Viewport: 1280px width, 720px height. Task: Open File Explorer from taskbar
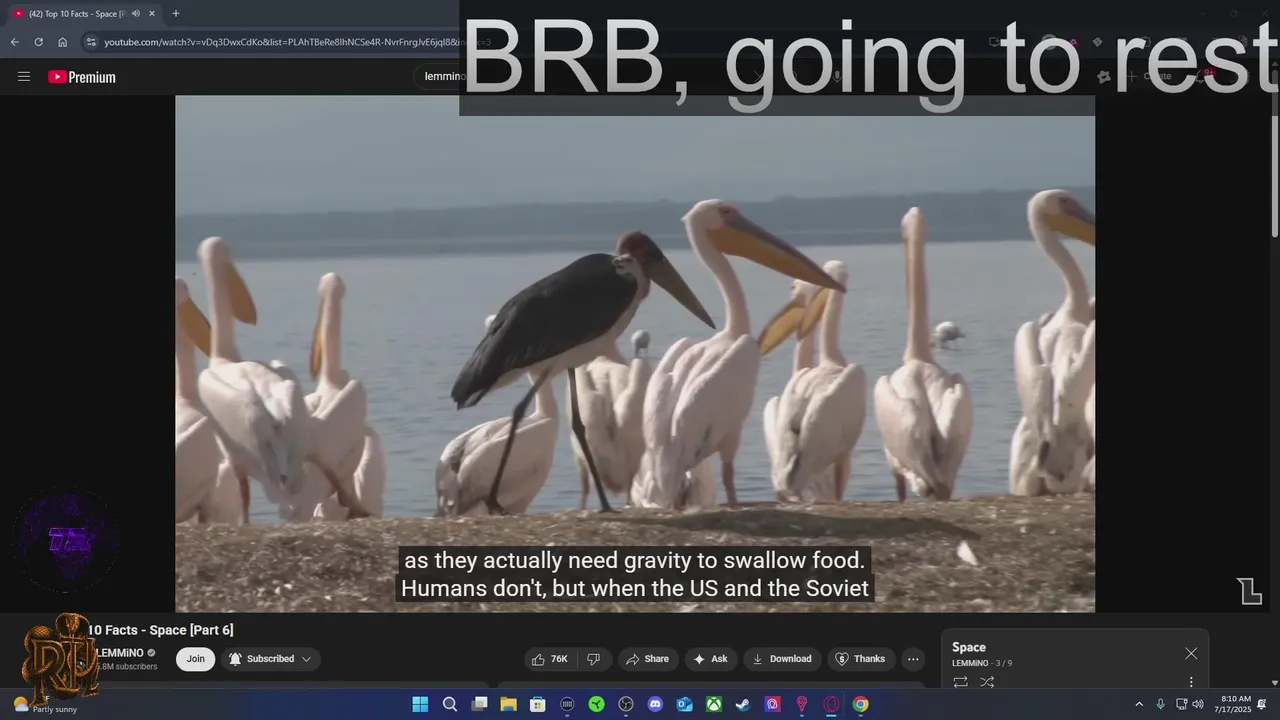[x=508, y=704]
